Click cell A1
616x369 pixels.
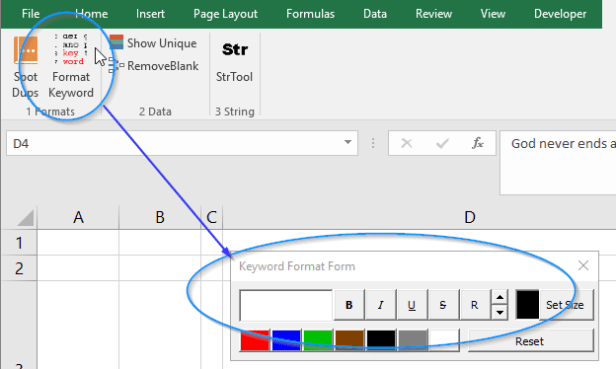(78, 243)
